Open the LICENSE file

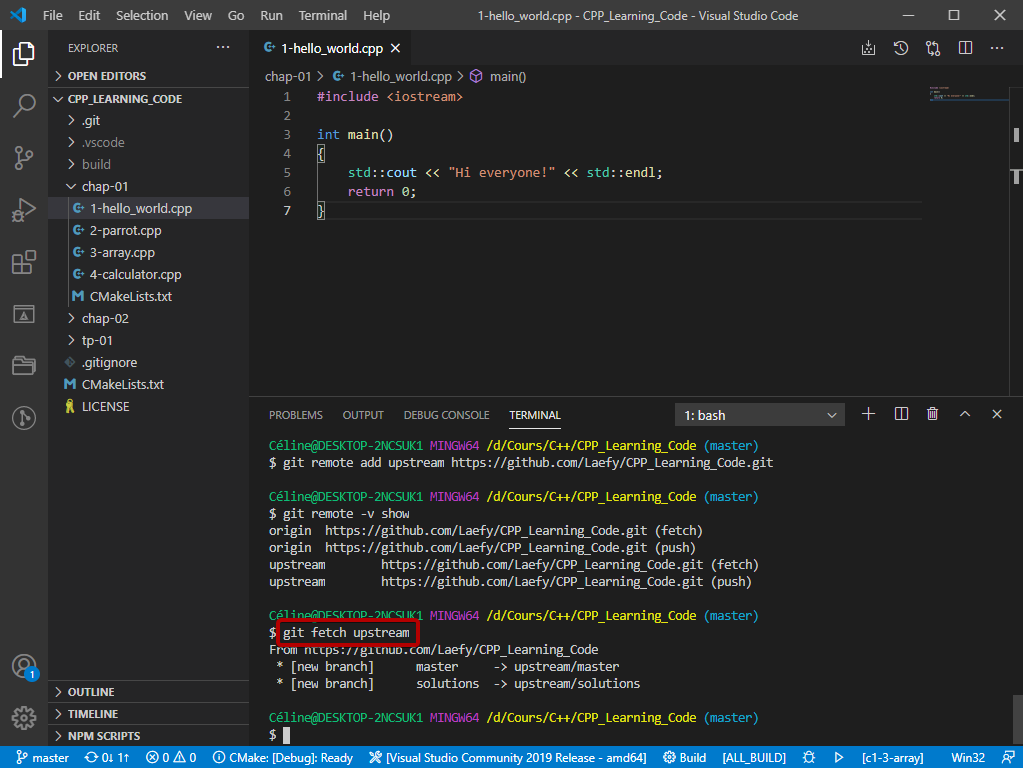pyautogui.click(x=149, y=407)
